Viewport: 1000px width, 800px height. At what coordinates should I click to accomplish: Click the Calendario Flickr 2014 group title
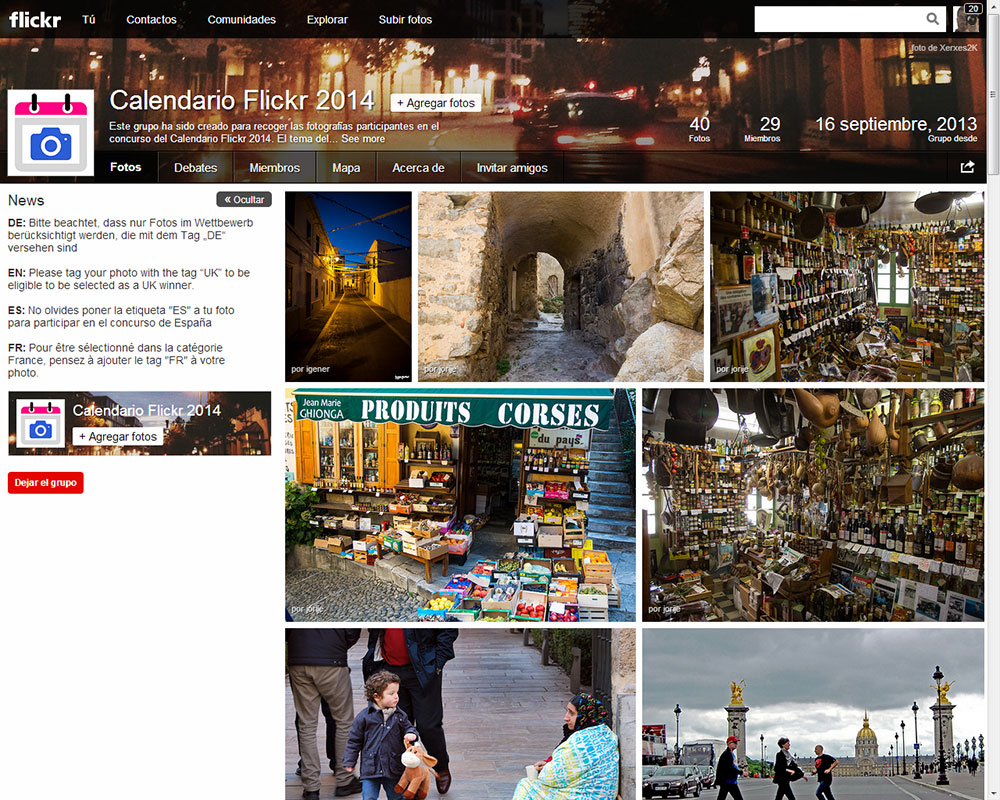(242, 101)
